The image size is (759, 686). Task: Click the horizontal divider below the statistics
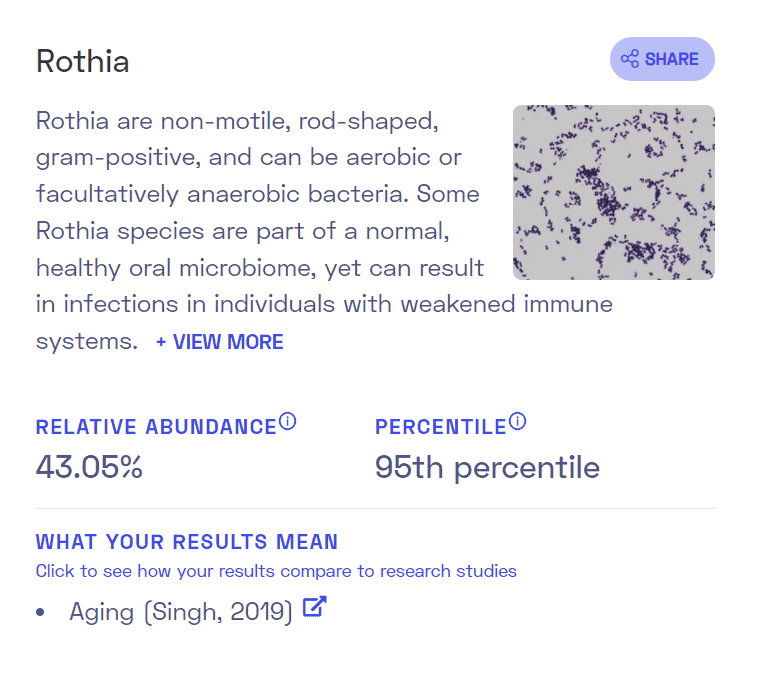(x=375, y=509)
